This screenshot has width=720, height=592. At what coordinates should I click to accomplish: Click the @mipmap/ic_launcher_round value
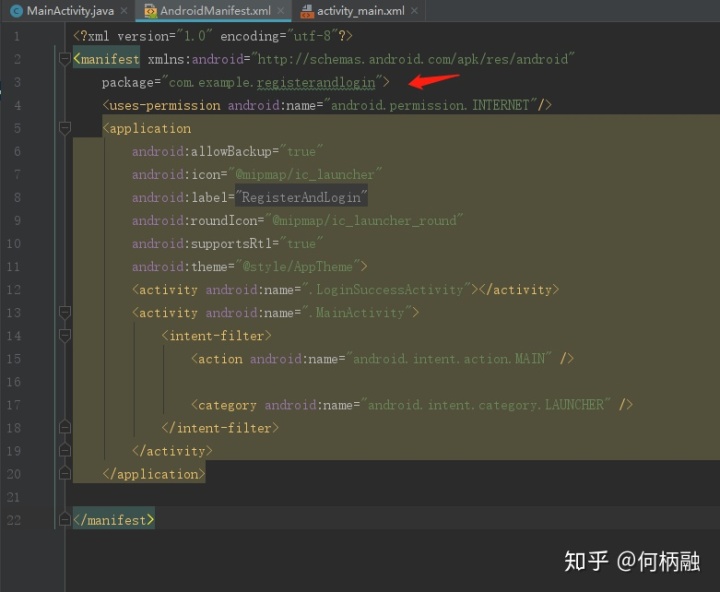(364, 220)
